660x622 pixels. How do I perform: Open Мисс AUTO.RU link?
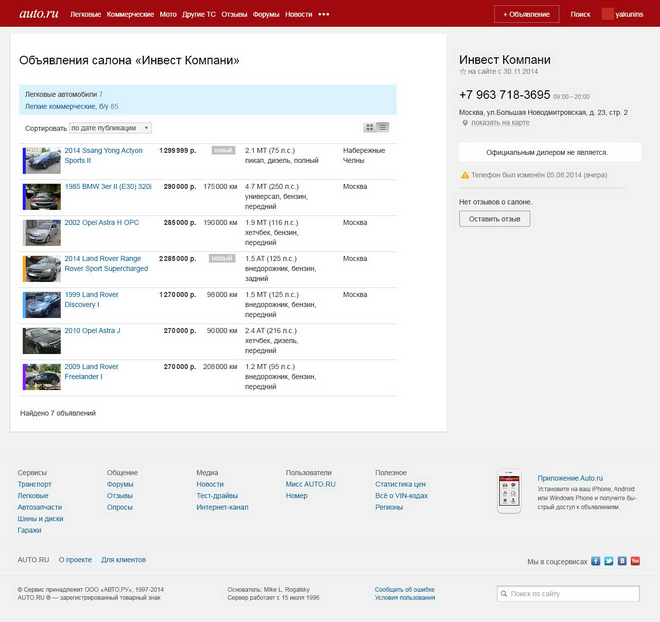[311, 484]
